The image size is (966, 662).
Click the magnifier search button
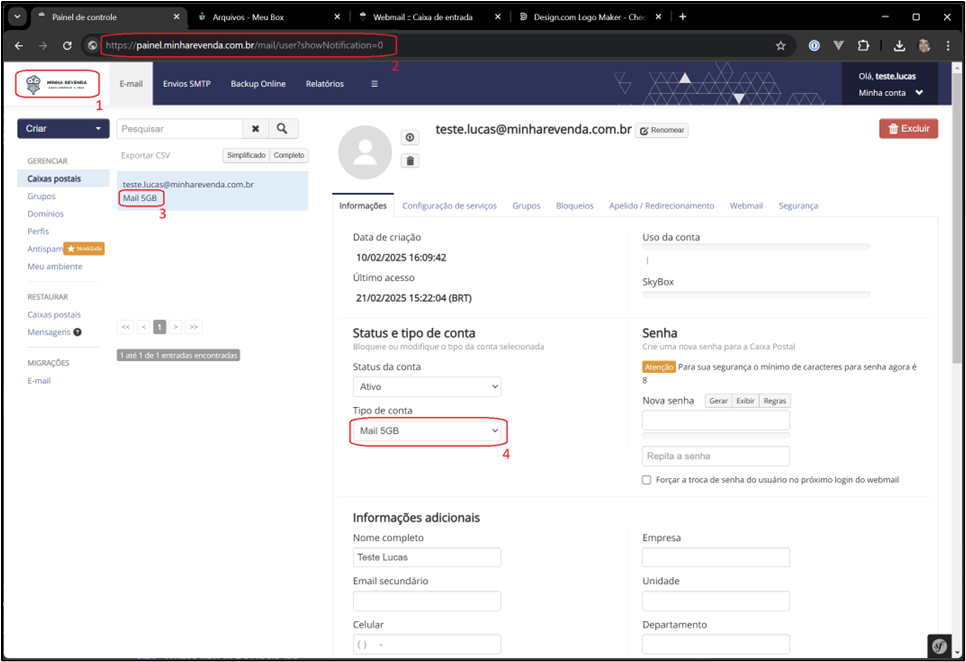coord(283,129)
